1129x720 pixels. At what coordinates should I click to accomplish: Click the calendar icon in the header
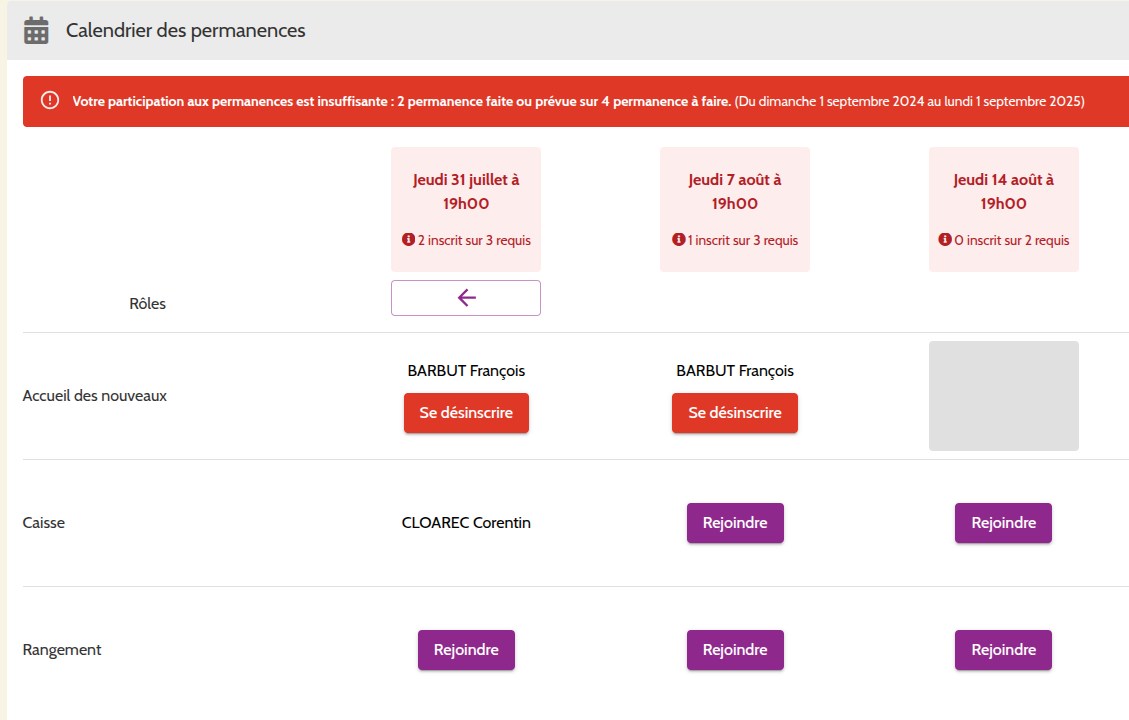[x=36, y=31]
